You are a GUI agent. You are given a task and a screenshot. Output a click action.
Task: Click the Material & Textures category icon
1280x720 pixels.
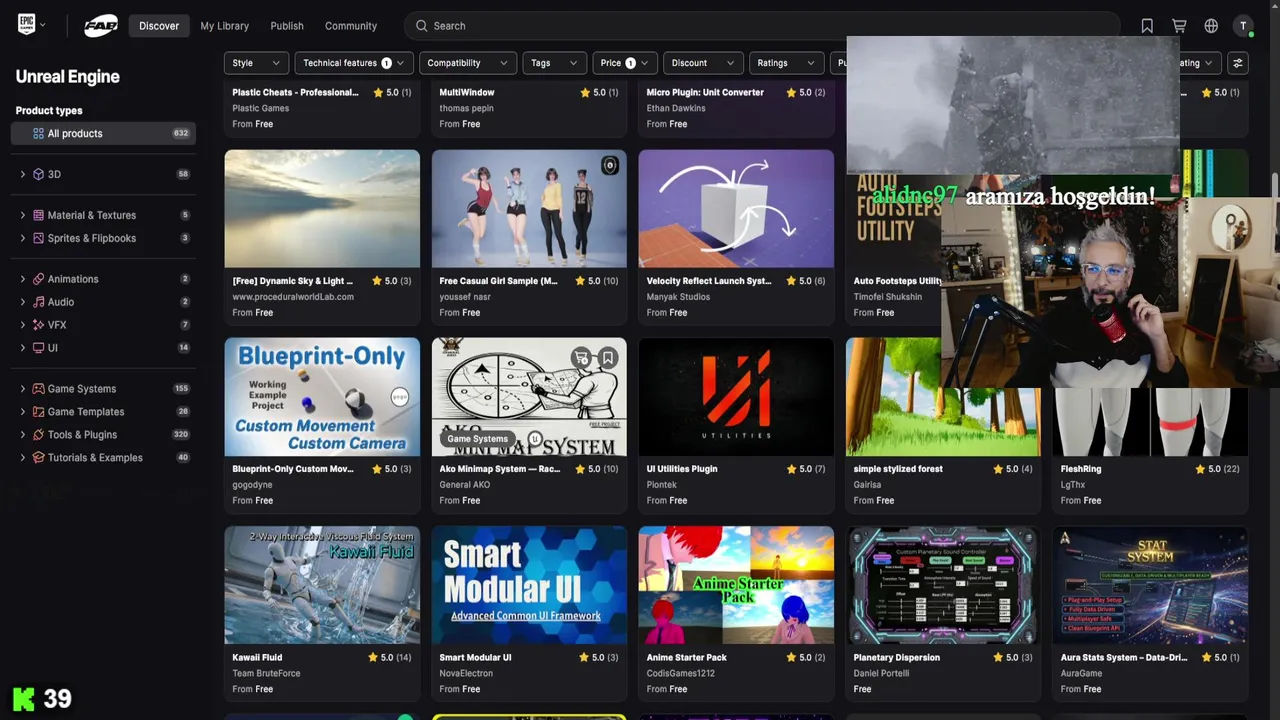pos(39,215)
